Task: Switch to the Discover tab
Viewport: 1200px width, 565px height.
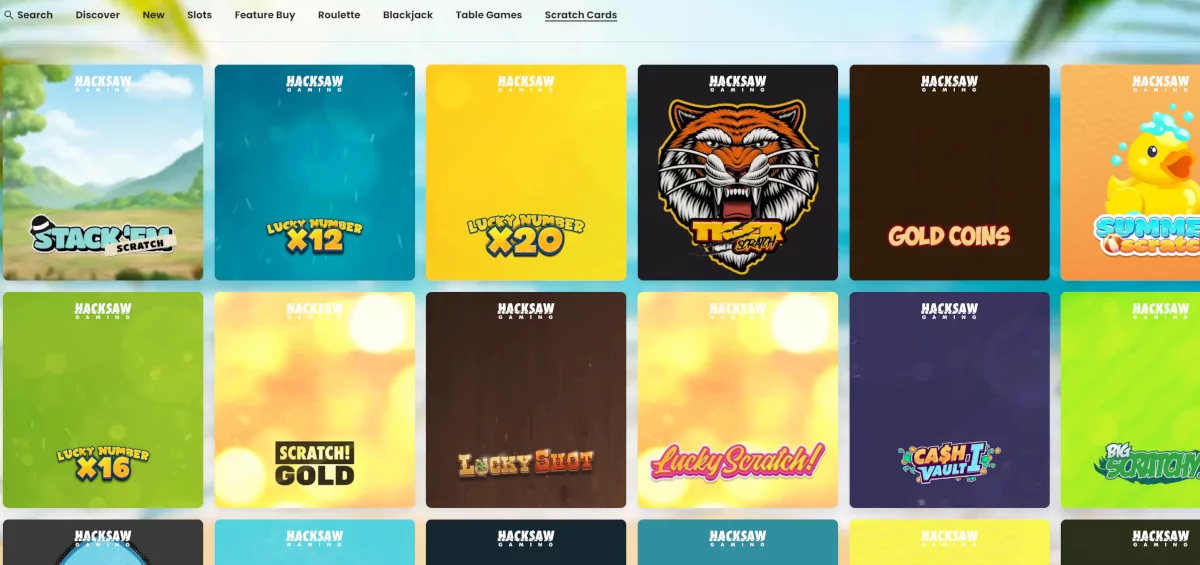Action: pos(98,15)
